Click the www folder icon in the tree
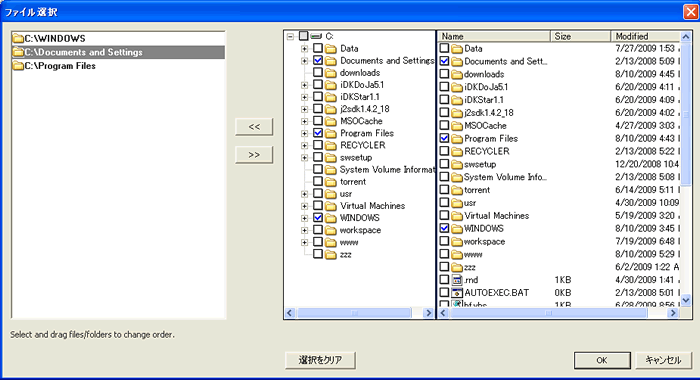 (x=331, y=242)
